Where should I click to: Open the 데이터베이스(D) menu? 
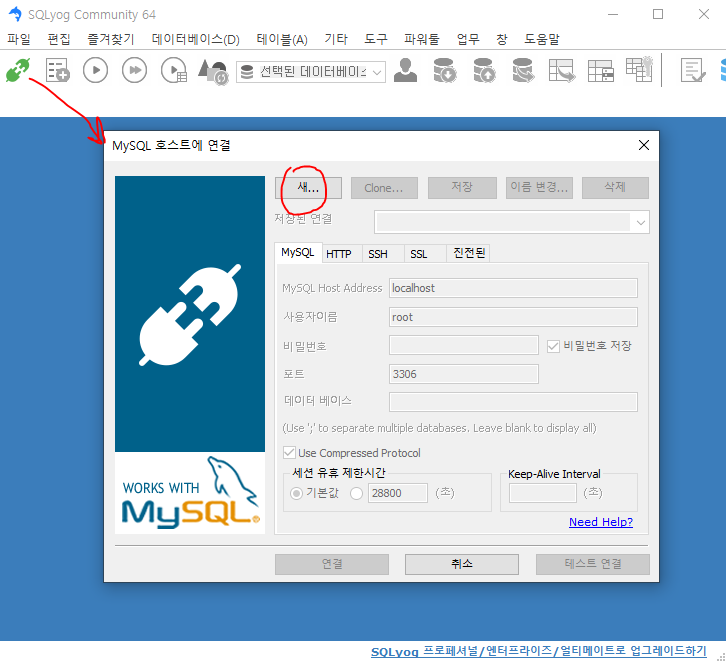click(x=195, y=39)
